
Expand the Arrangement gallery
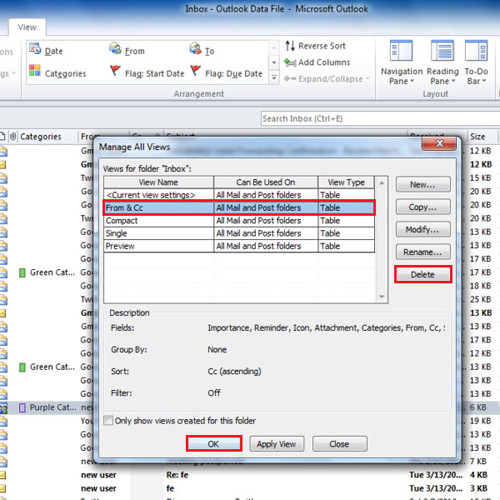[274, 78]
